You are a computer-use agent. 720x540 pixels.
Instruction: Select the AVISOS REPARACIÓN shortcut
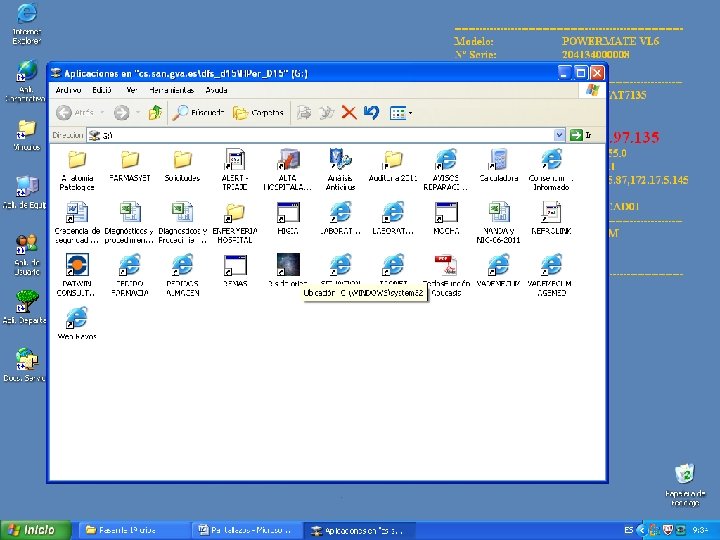point(446,169)
